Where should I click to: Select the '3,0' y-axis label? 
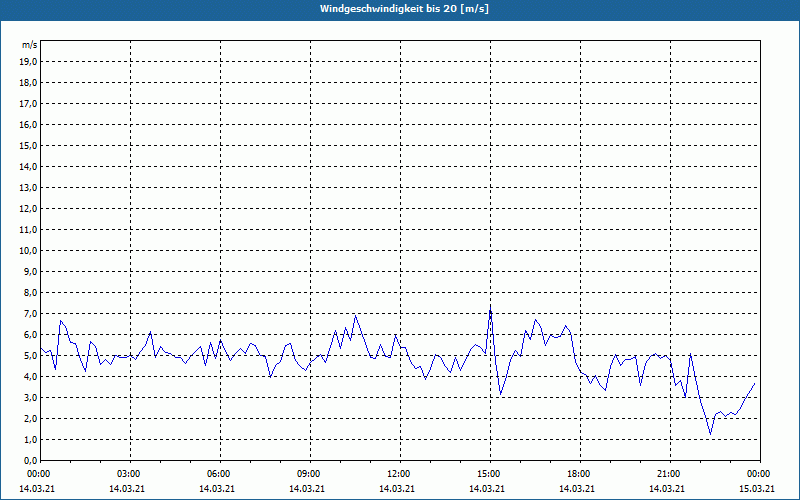coord(31,397)
